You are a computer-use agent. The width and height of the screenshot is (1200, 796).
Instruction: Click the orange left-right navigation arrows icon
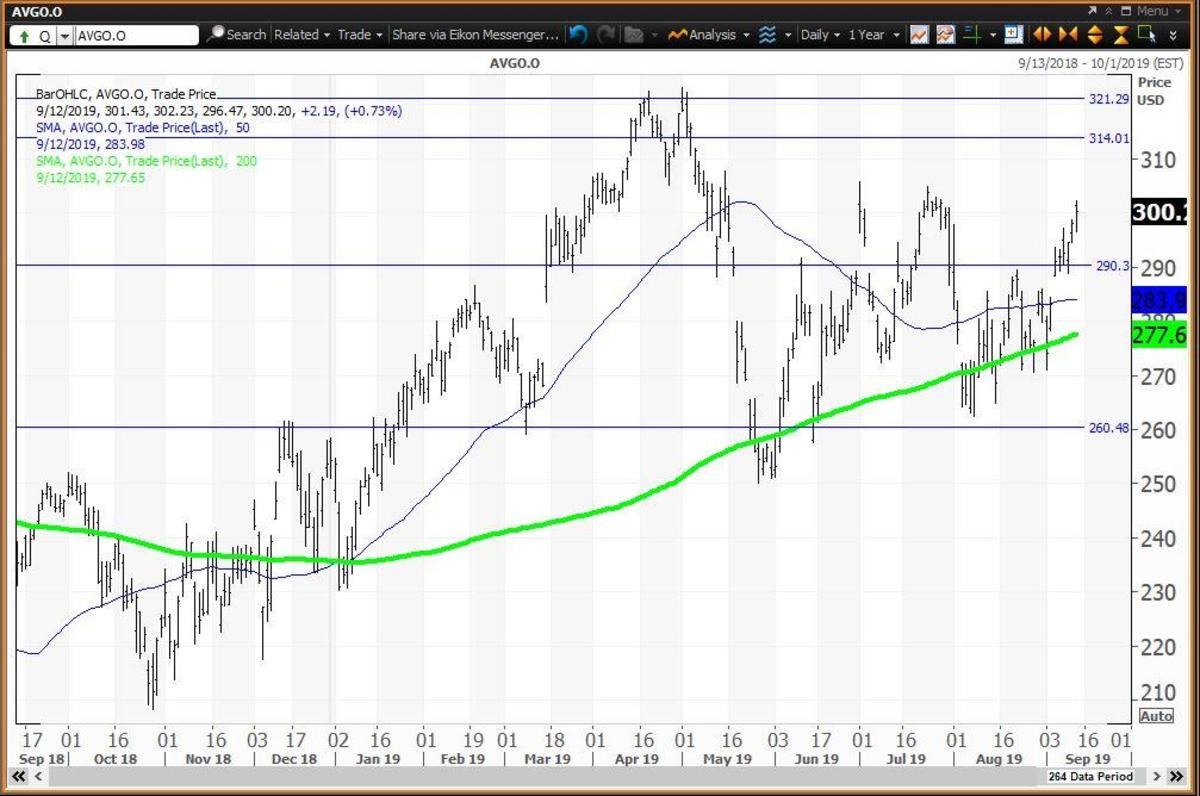(1043, 34)
